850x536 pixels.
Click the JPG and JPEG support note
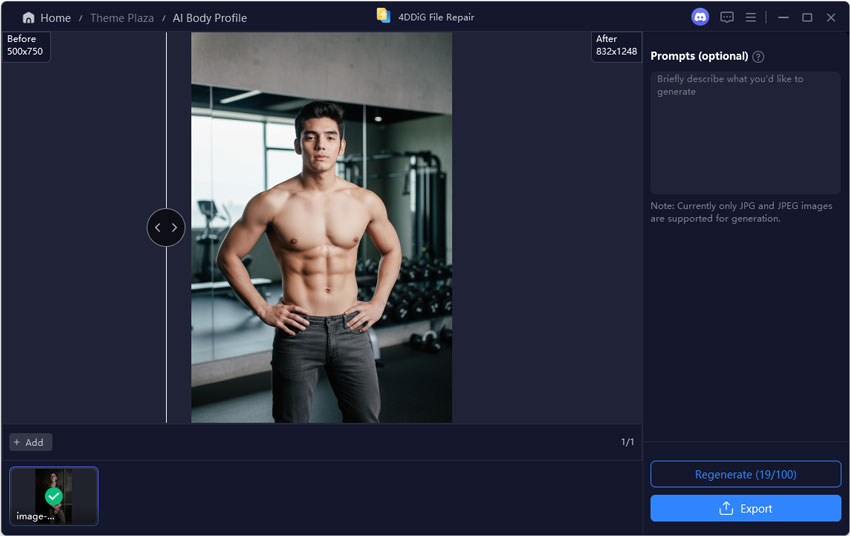[741, 212]
